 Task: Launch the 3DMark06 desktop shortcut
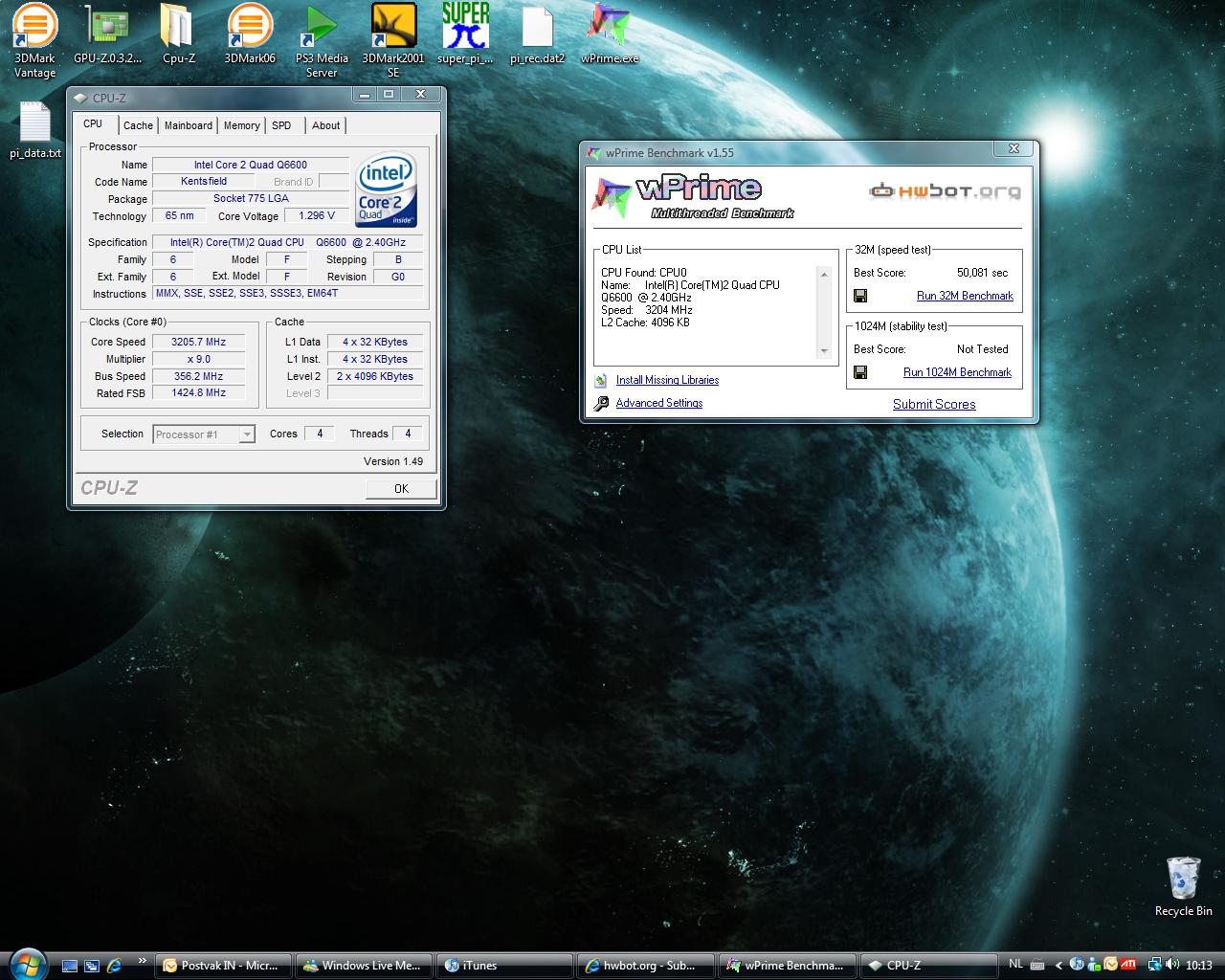[250, 35]
